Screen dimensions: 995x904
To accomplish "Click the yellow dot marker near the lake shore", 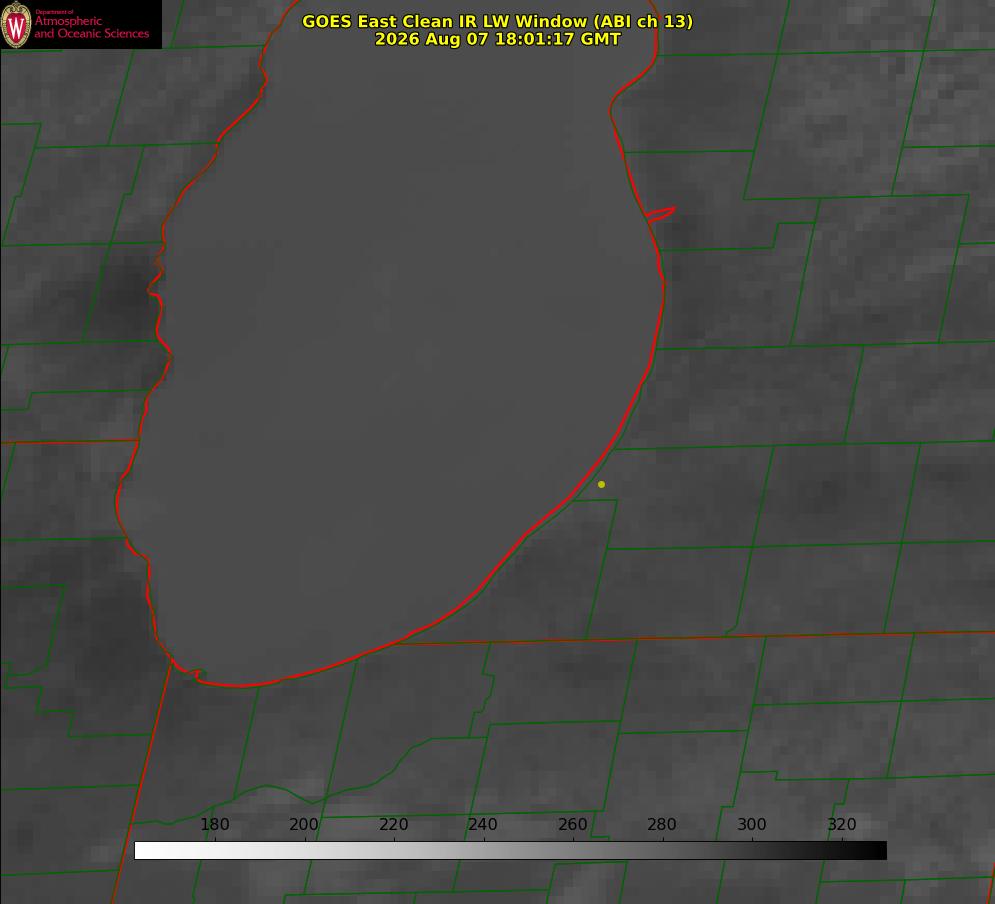I will [601, 484].
